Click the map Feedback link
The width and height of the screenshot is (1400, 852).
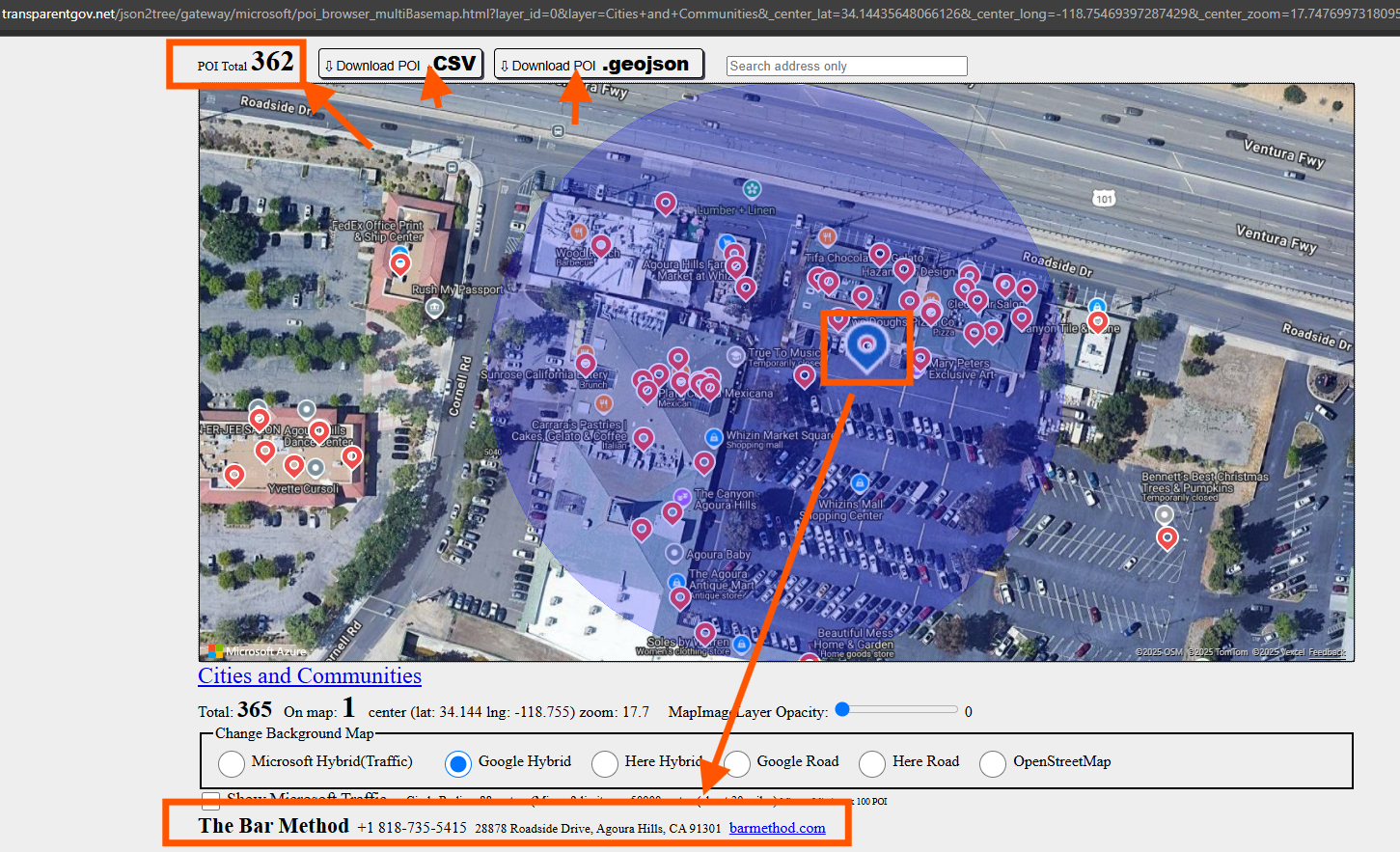(1327, 652)
